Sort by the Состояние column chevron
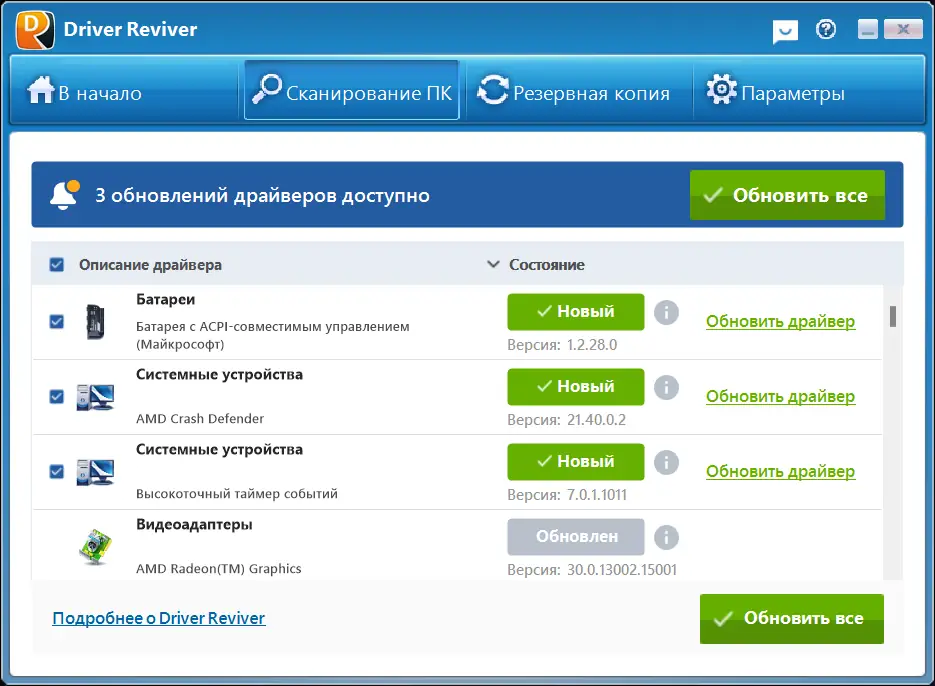 click(x=493, y=264)
